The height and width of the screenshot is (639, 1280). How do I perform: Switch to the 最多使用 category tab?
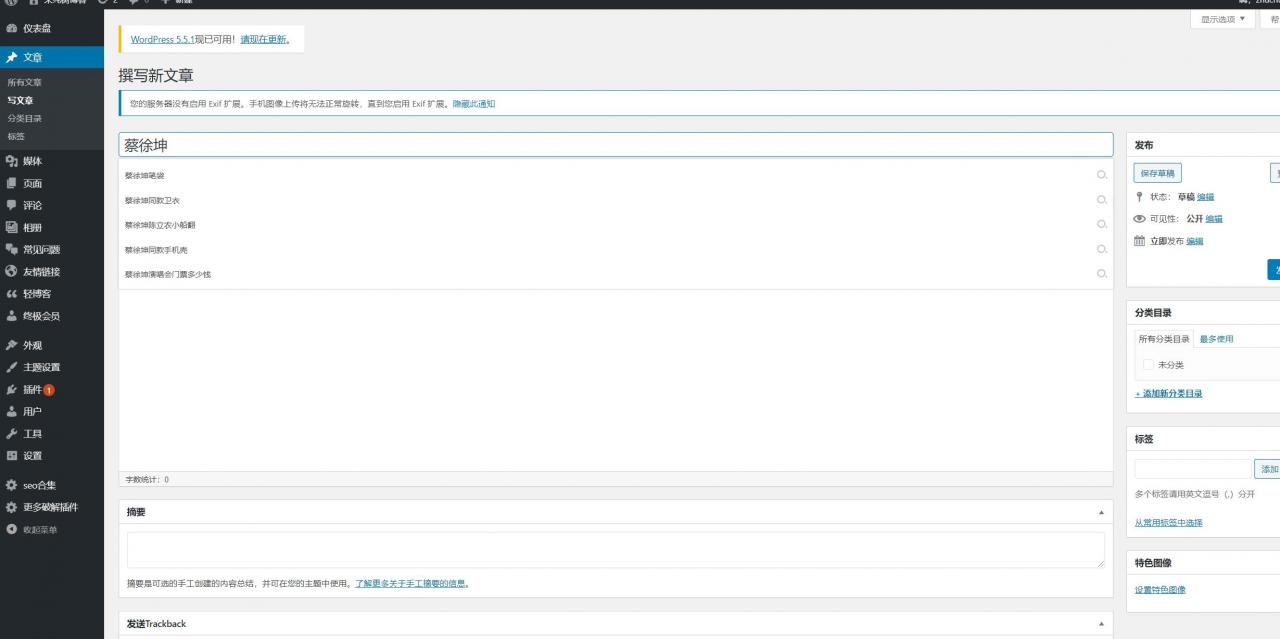tap(1216, 339)
